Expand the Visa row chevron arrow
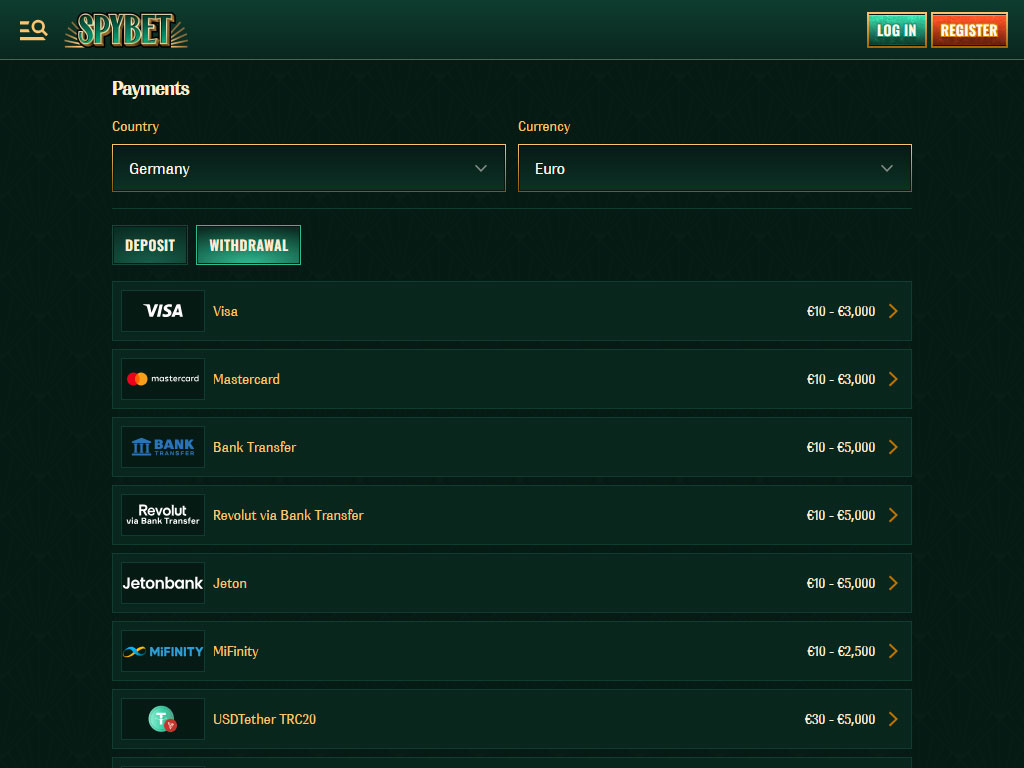1024x768 pixels. 893,311
